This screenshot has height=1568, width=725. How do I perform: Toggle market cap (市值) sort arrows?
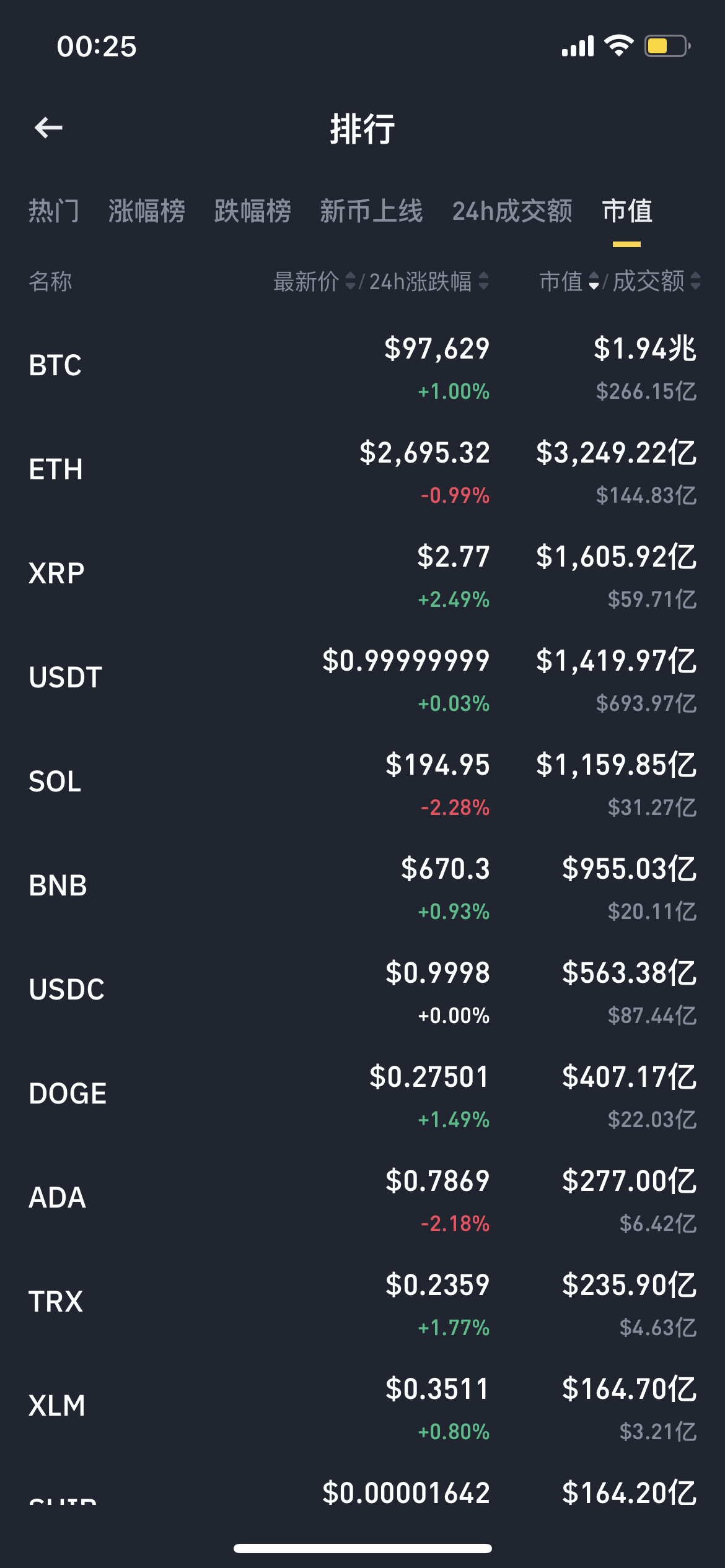click(x=594, y=281)
